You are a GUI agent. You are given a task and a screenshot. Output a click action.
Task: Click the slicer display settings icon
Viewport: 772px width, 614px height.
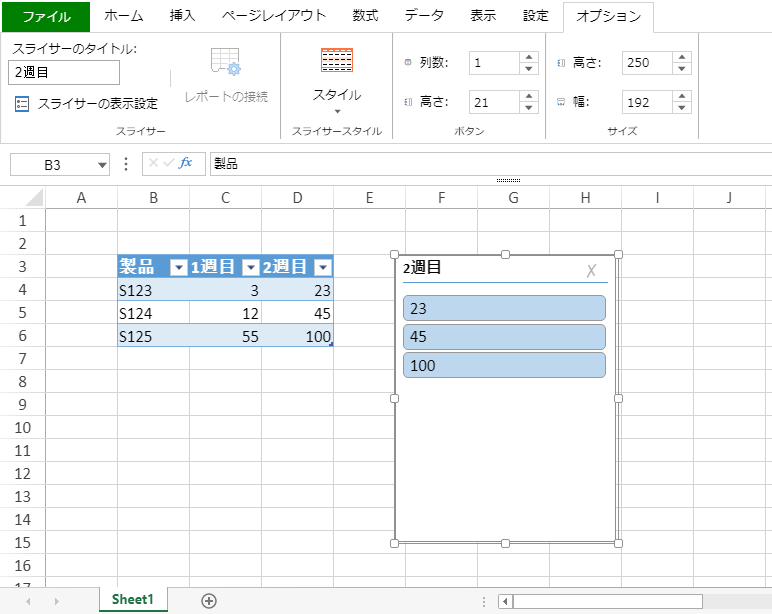22,104
